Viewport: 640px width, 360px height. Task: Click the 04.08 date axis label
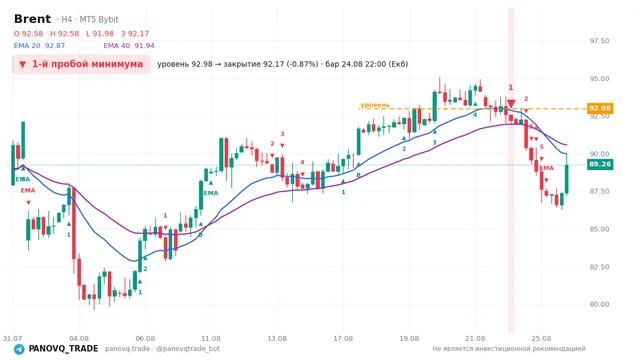point(79,338)
